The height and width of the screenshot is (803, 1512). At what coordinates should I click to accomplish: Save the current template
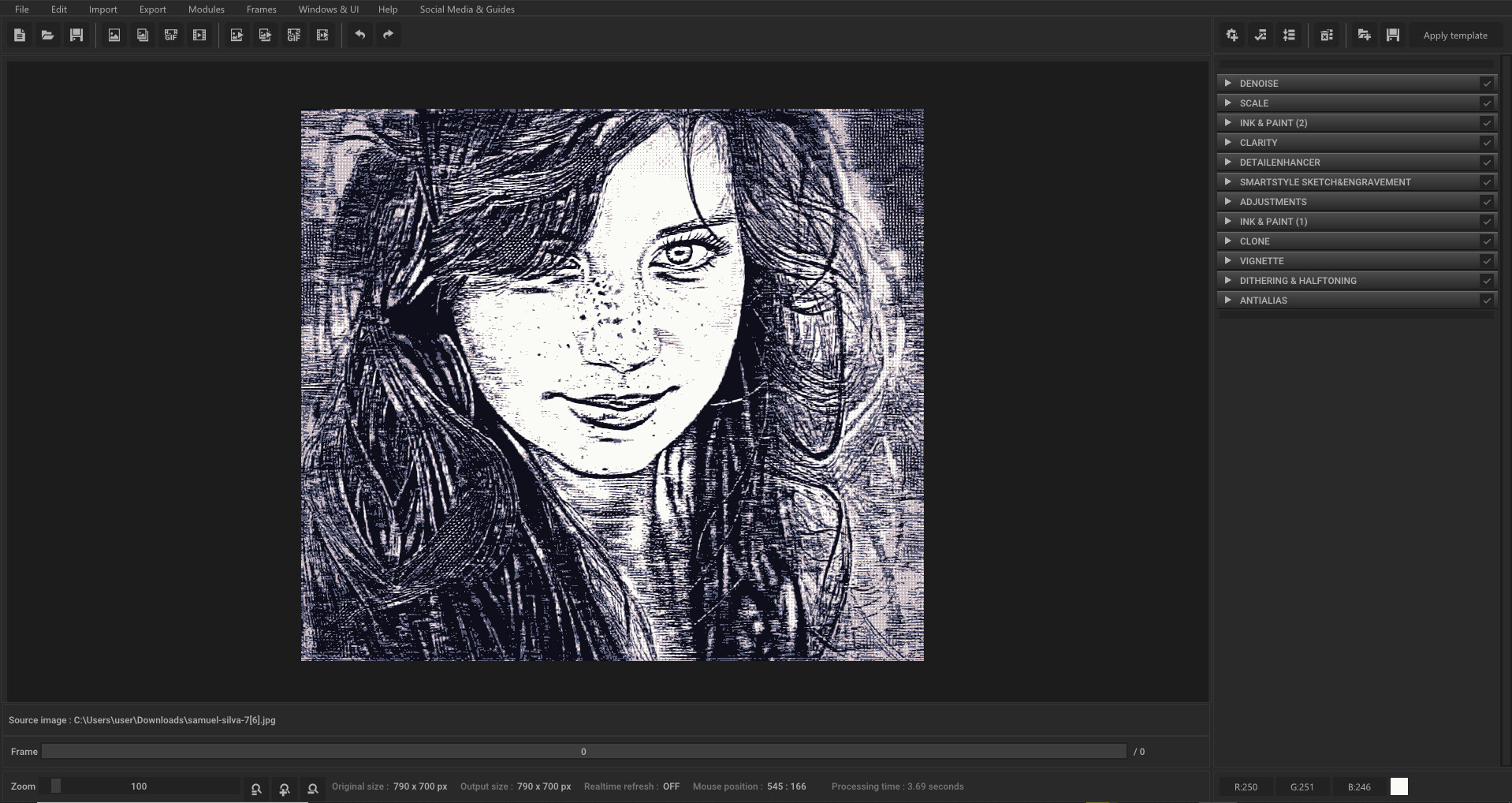pyautogui.click(x=1392, y=35)
